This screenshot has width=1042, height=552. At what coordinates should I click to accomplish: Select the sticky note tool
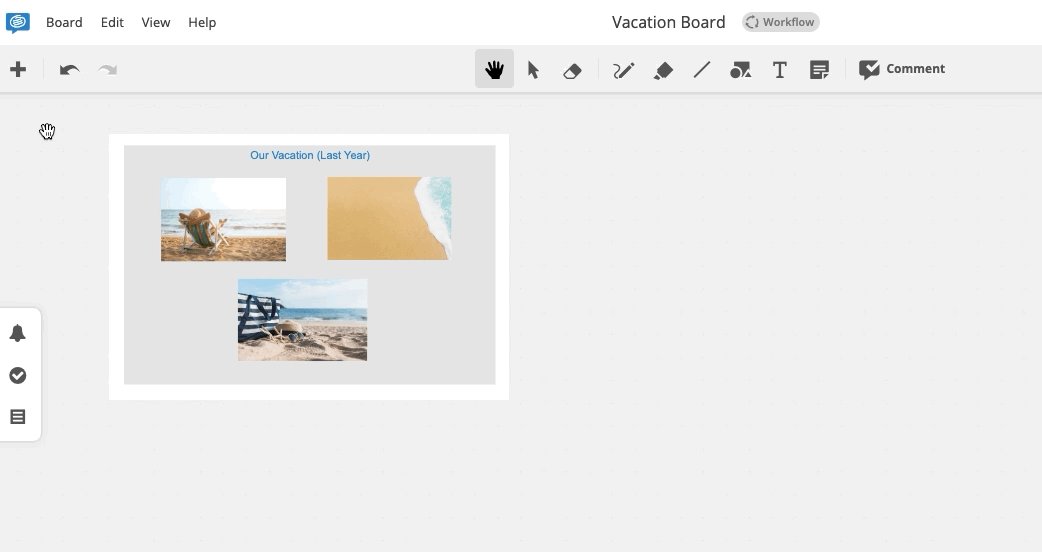click(x=819, y=69)
